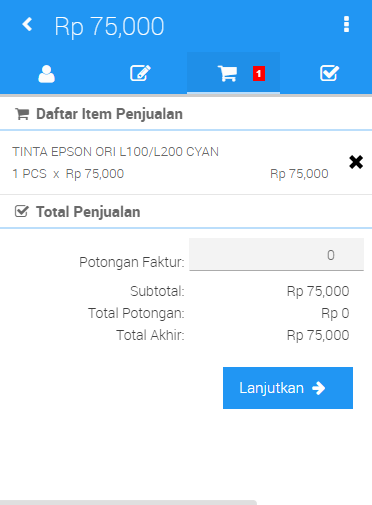Click the Potongan Faktur discount field
372x505 pixels.
pyautogui.click(x=276, y=254)
